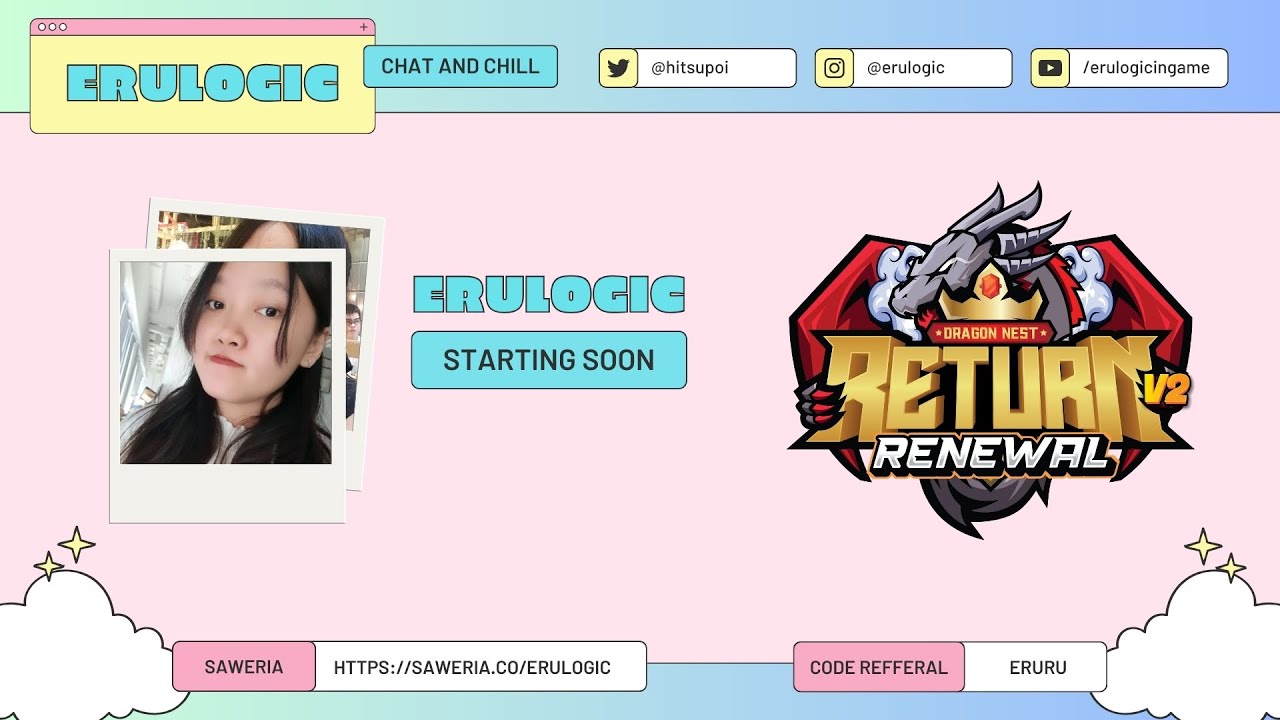Select the @erulogic Instagram handle
This screenshot has height=720, width=1280.
[x=906, y=68]
